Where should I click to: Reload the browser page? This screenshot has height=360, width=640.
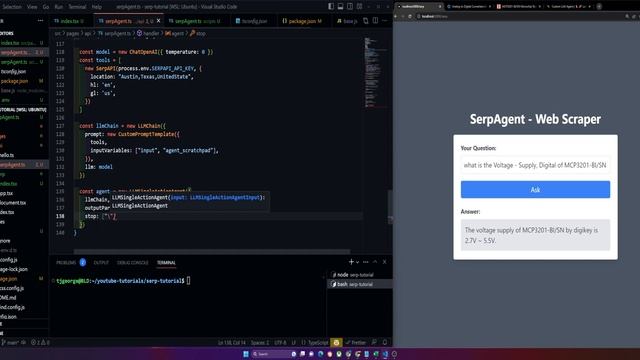(410, 16)
